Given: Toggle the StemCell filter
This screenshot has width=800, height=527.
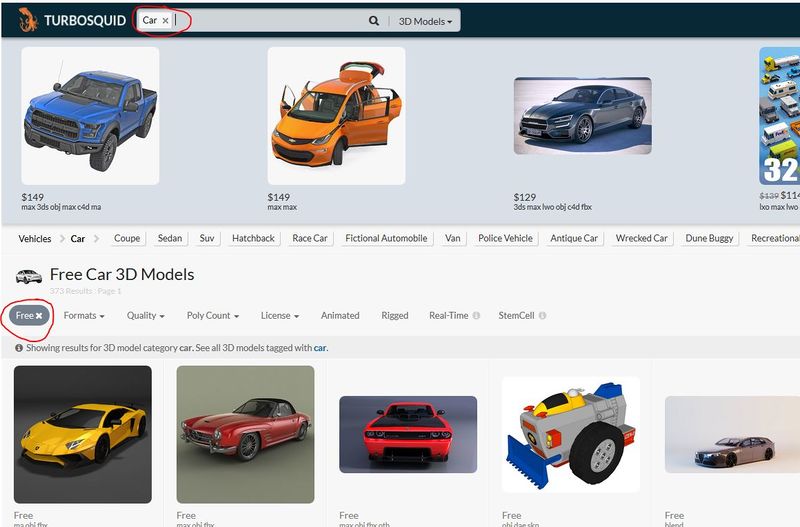Looking at the screenshot, I should [x=516, y=316].
